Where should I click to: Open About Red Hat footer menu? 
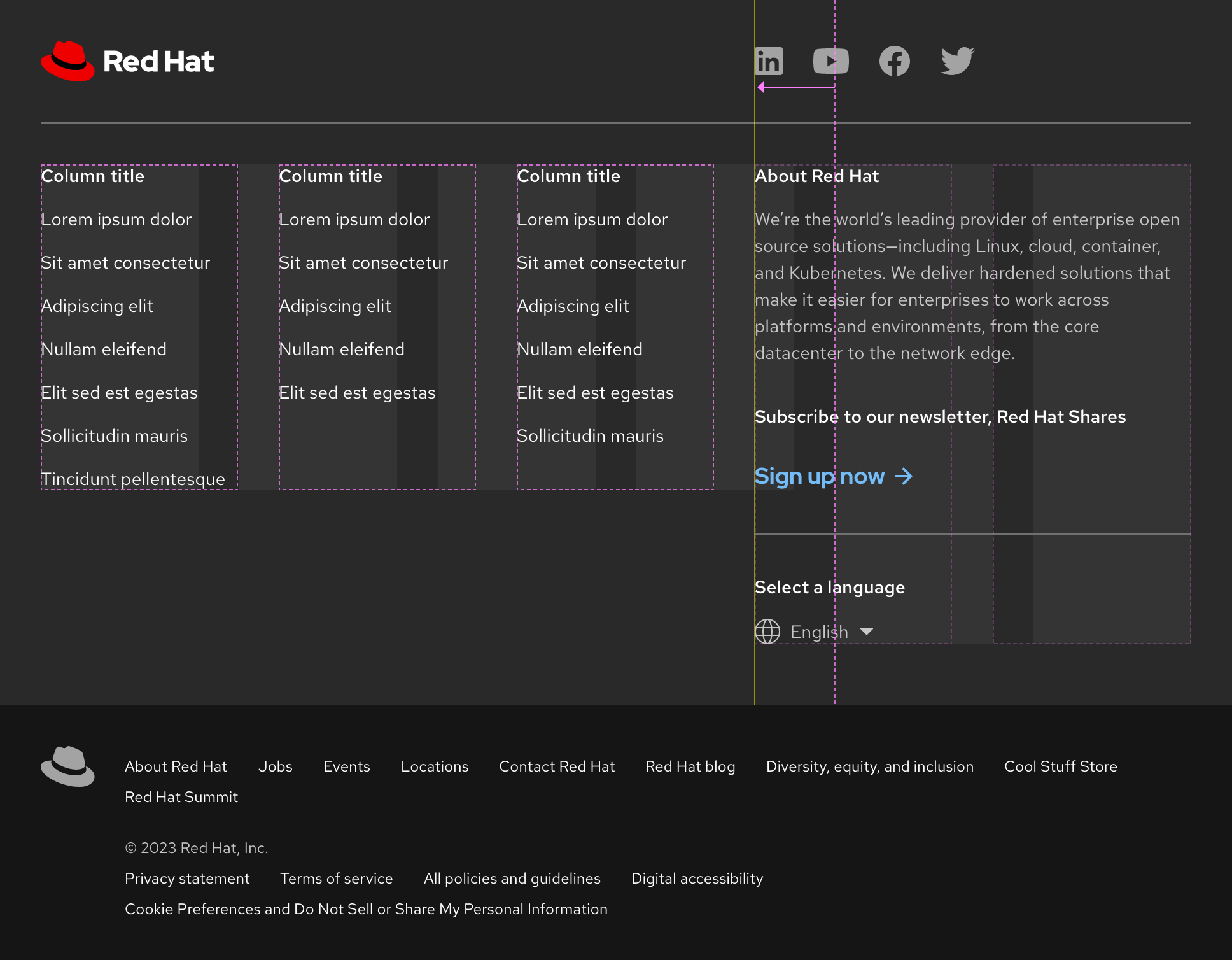click(175, 766)
